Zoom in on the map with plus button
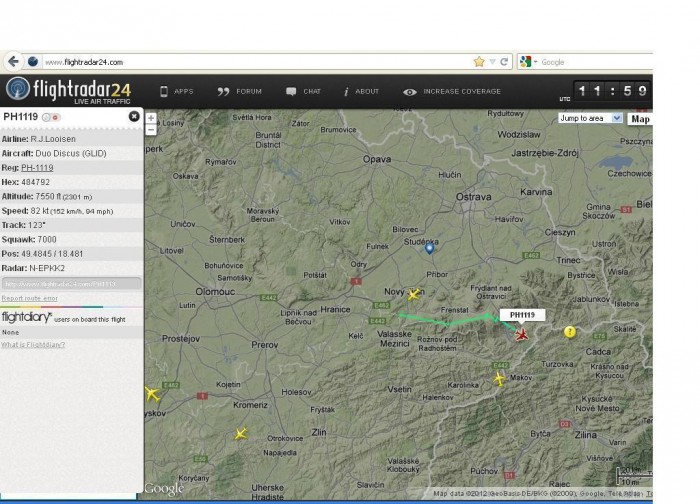 pyautogui.click(x=151, y=118)
